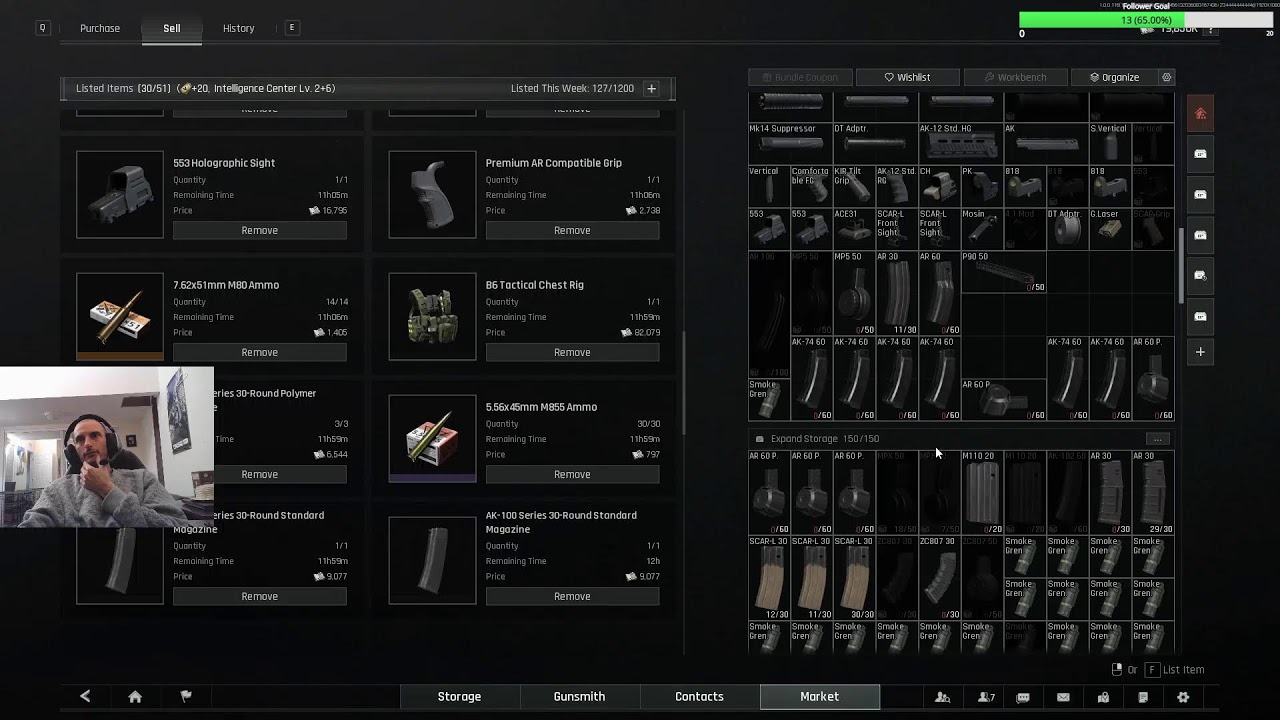Open the Gunsmith tab
The width and height of the screenshot is (1280, 720).
pos(579,697)
